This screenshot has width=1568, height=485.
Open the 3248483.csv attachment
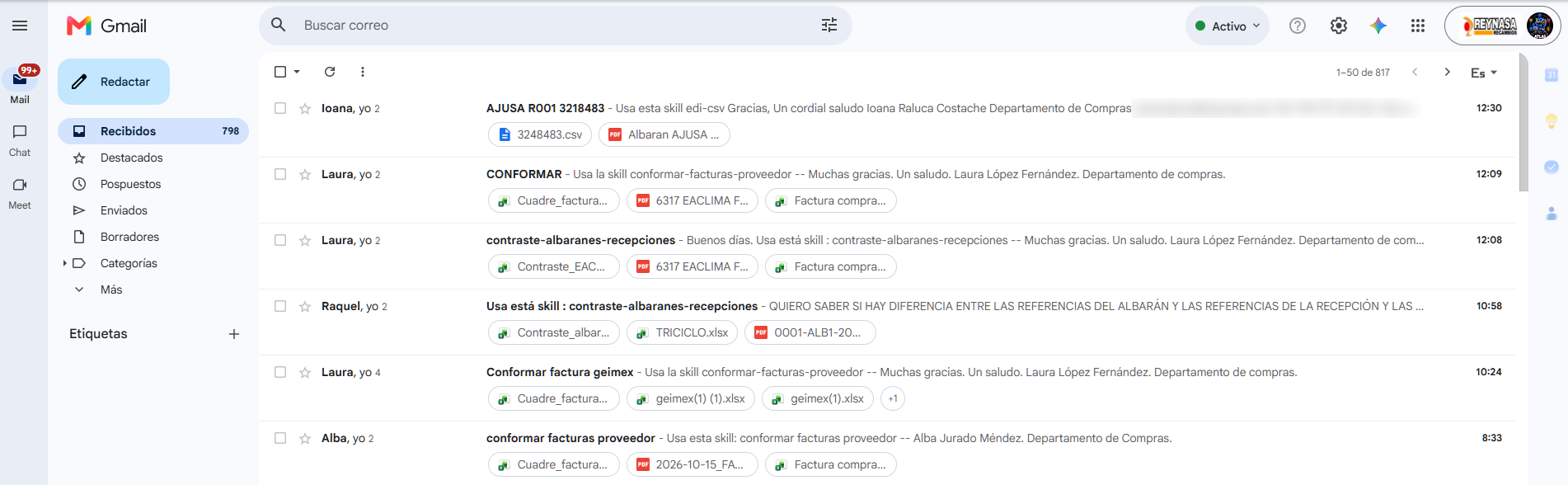[x=540, y=134]
